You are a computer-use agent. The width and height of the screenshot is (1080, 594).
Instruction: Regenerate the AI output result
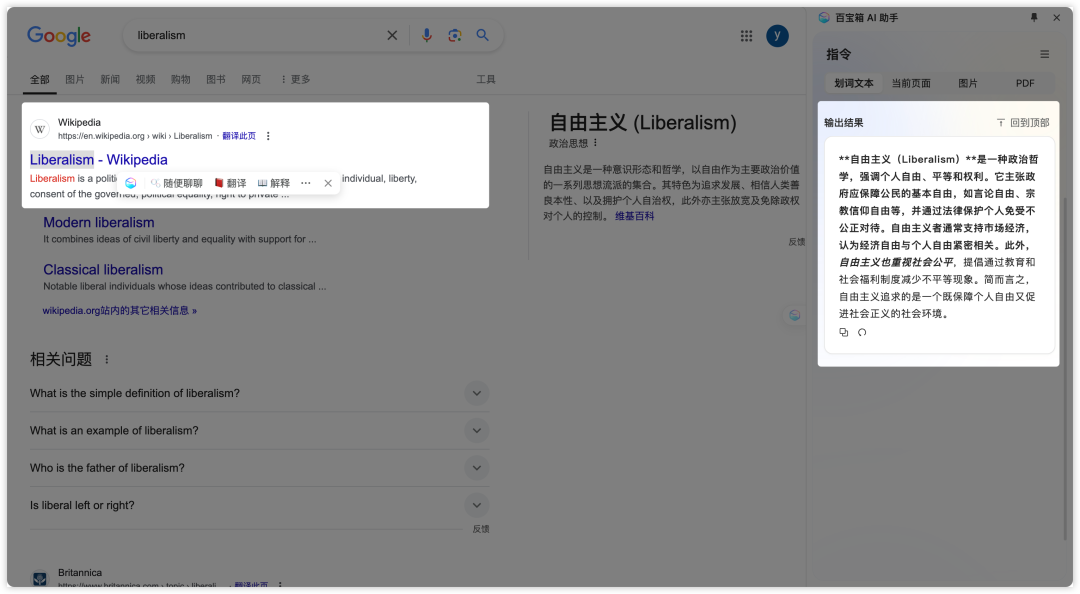[x=862, y=332]
